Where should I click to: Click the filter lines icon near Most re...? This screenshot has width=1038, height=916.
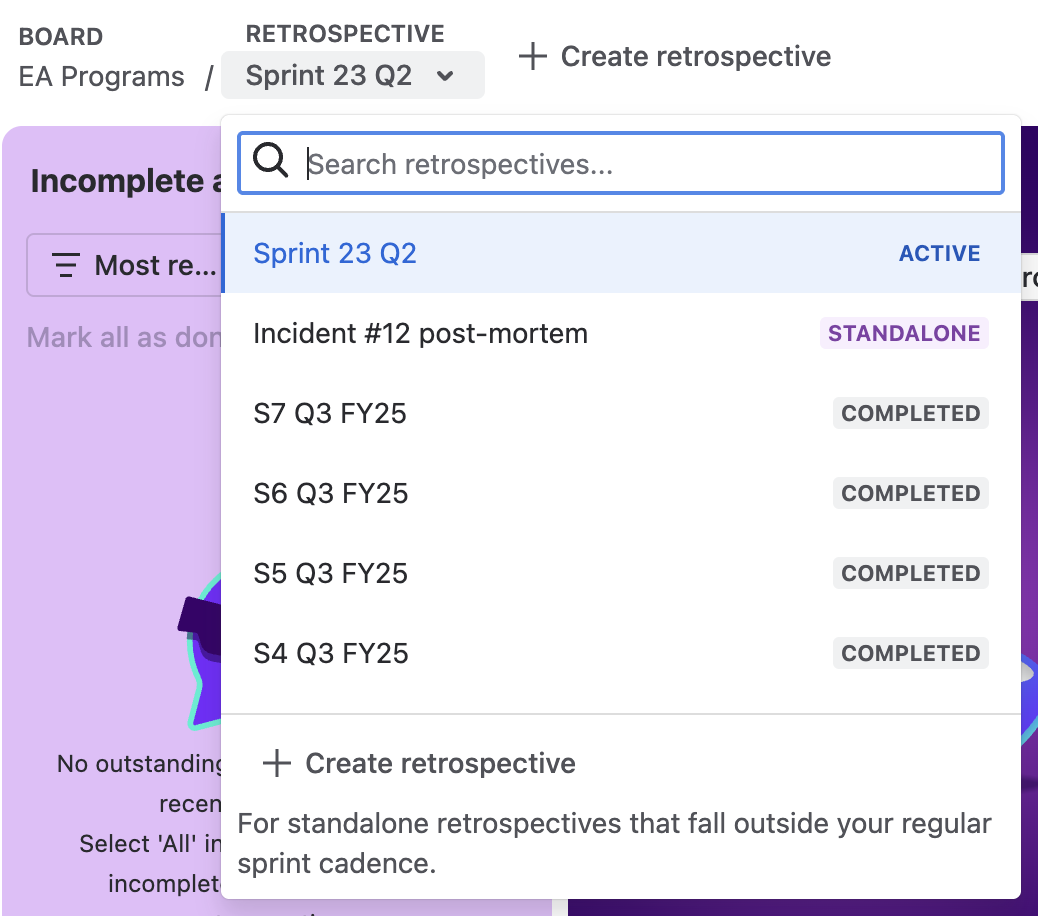[x=66, y=265]
